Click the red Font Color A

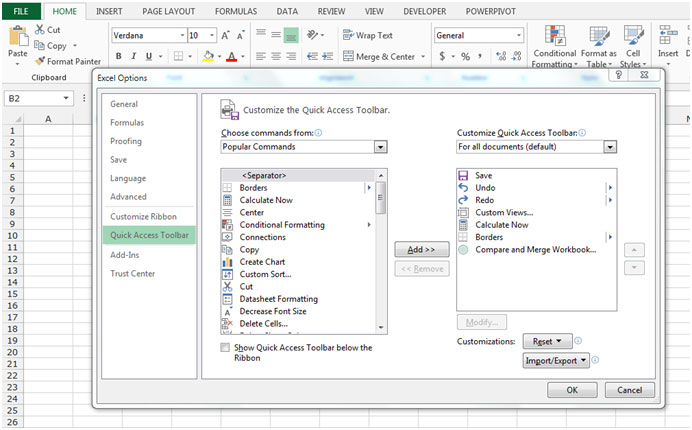[231, 57]
